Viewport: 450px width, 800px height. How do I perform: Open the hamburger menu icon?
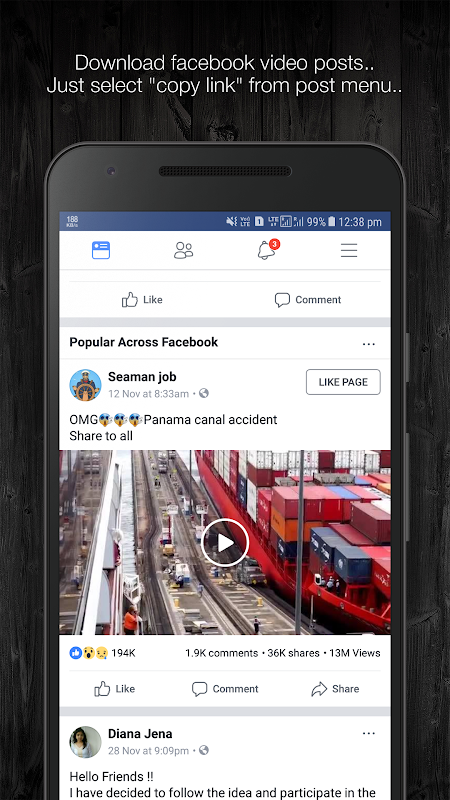pos(349,250)
